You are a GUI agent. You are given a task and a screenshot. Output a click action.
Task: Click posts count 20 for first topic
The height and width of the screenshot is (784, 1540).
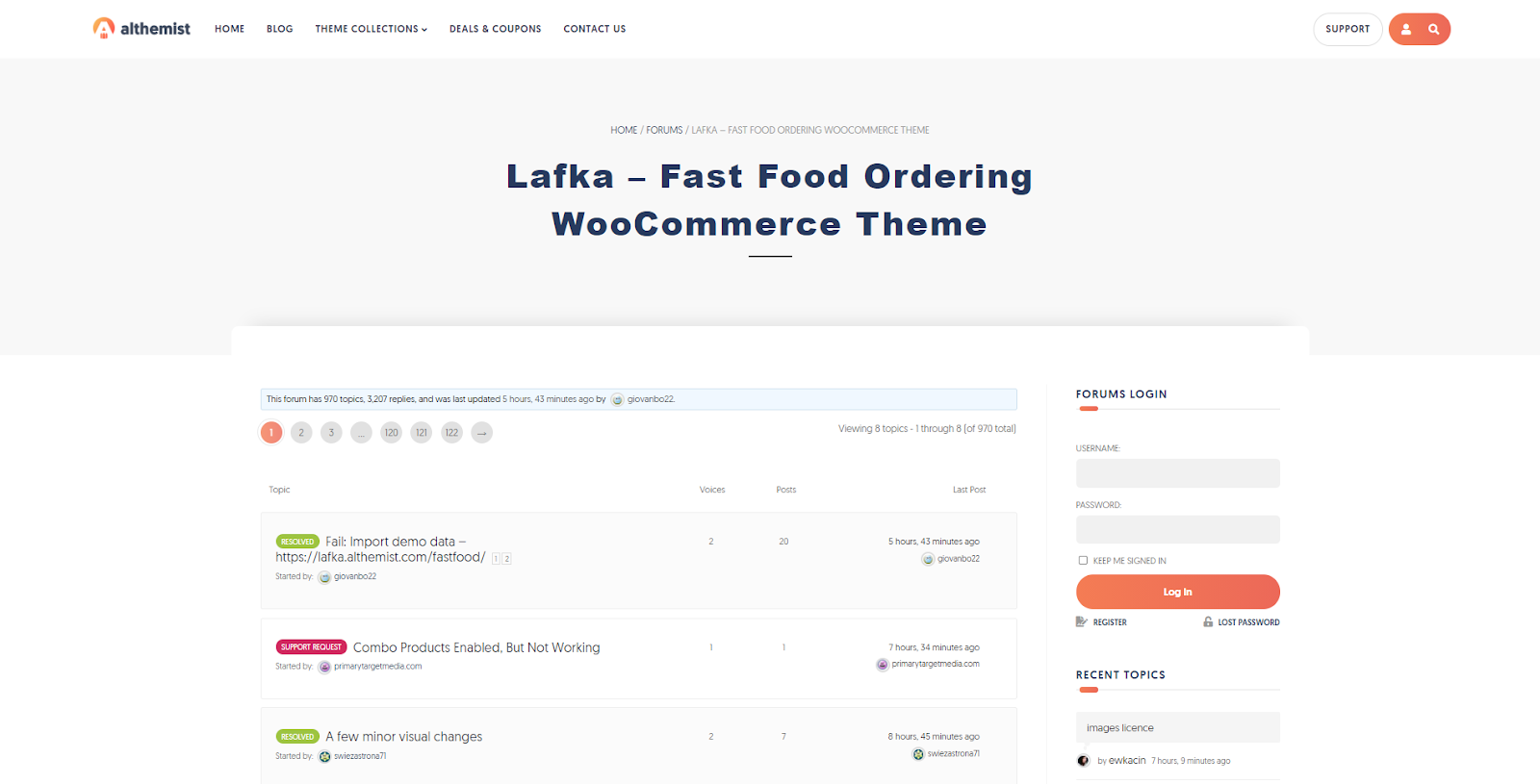coord(783,542)
